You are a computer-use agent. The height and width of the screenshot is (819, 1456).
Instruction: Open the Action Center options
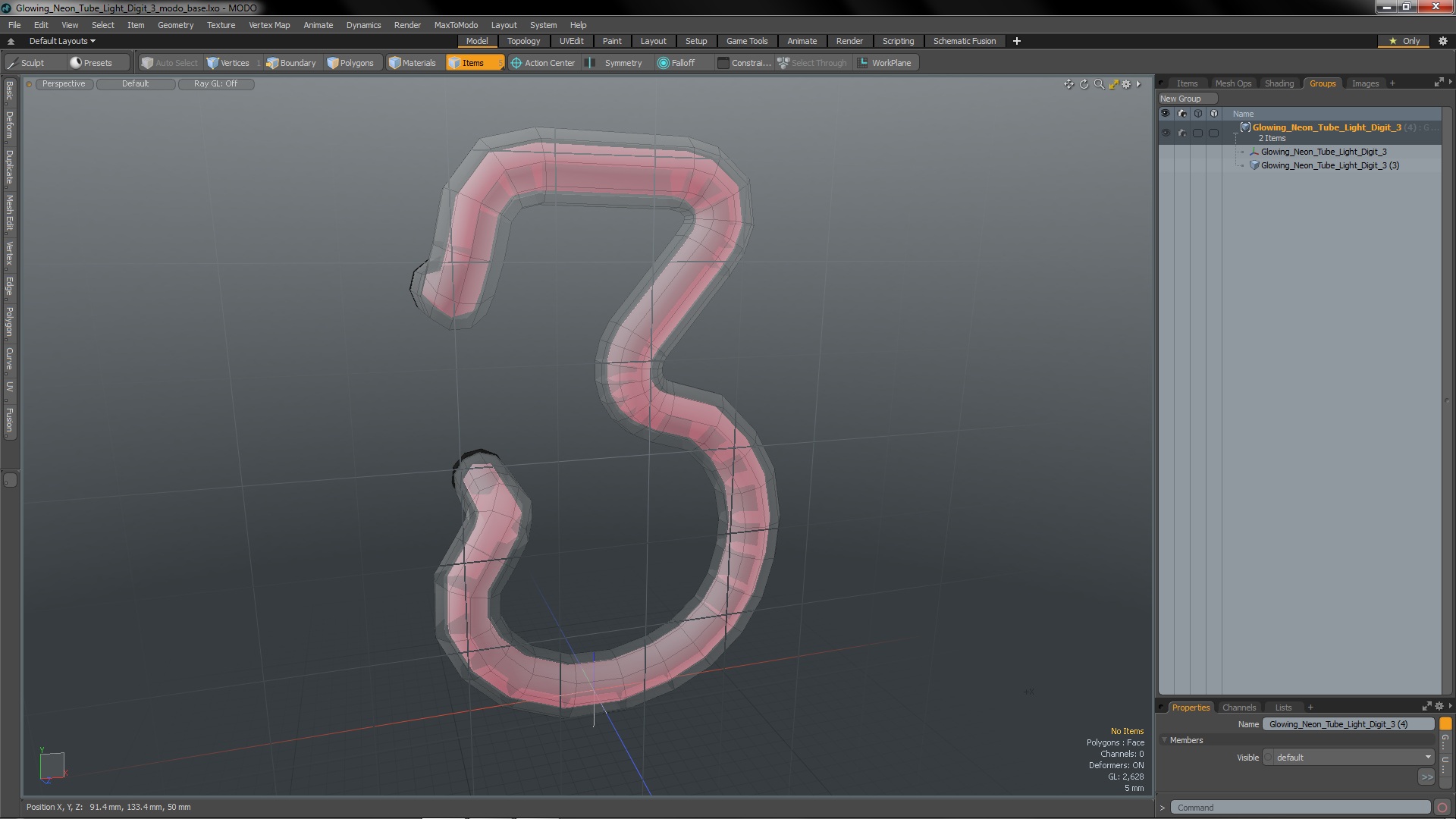pos(544,63)
